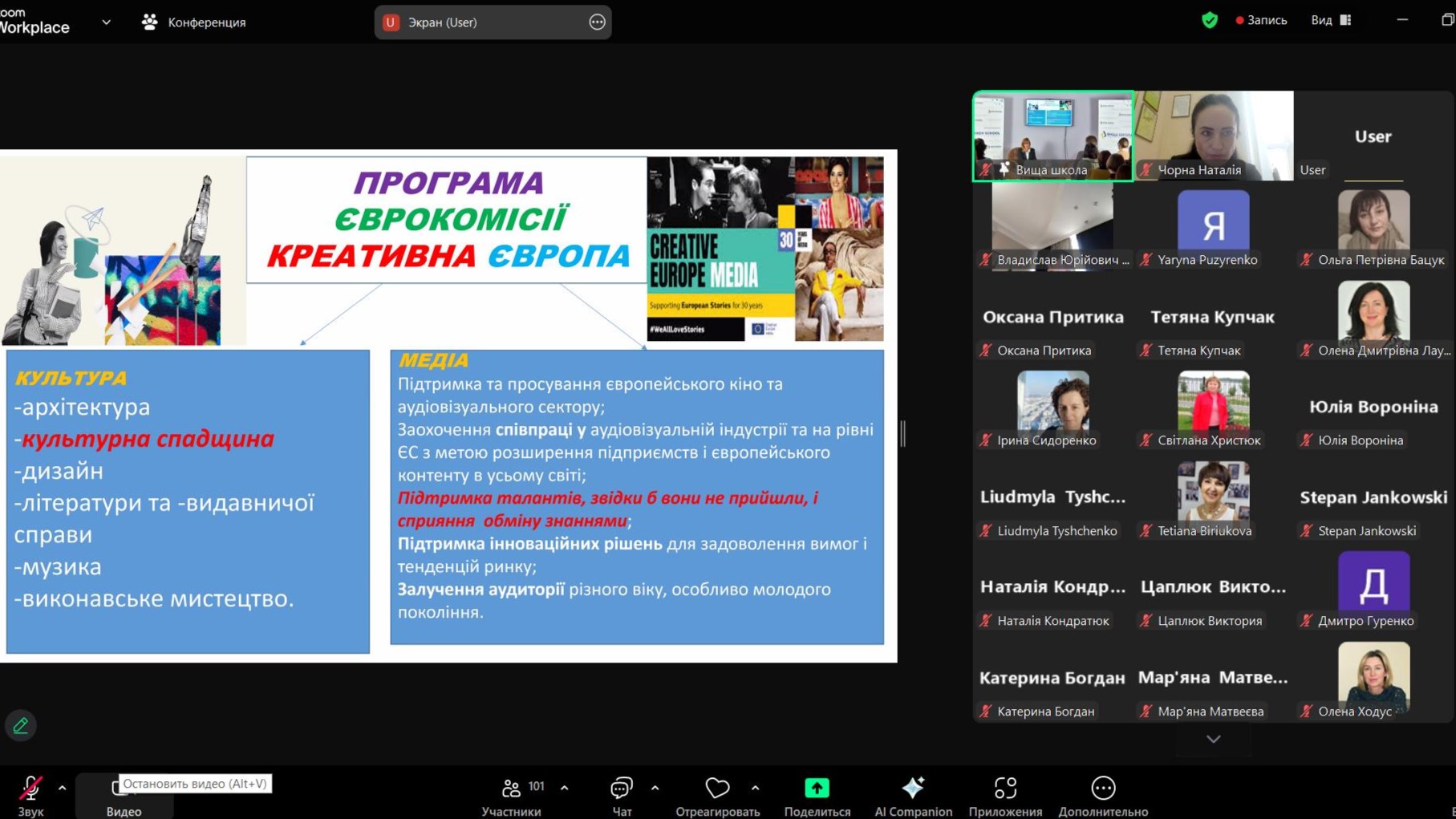1456x819 pixels.
Task: Open the View layout menu
Action: (1331, 21)
